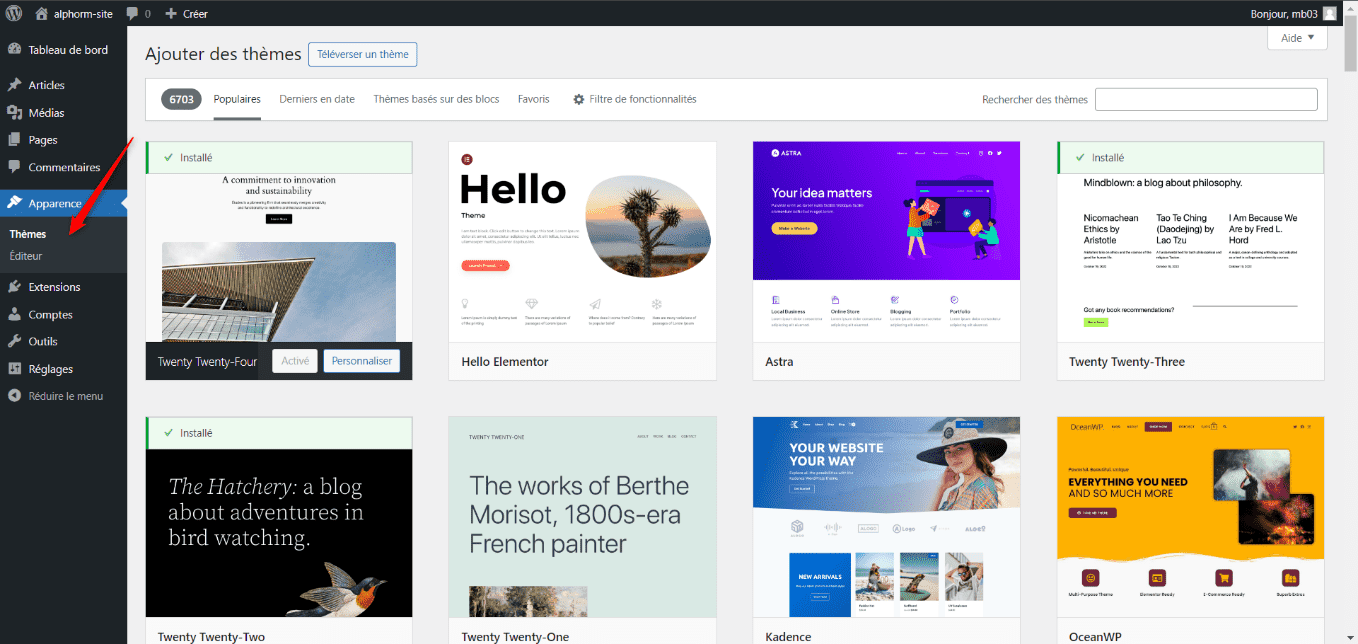Click the Apparence brush icon
The height and width of the screenshot is (644, 1358).
point(15,203)
